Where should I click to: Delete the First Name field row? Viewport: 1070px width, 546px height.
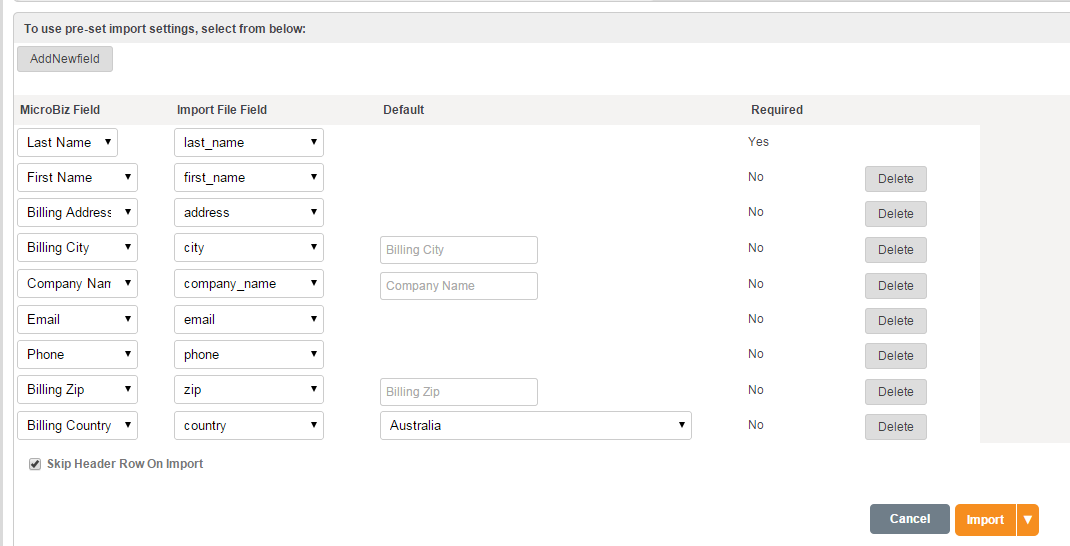tap(895, 179)
